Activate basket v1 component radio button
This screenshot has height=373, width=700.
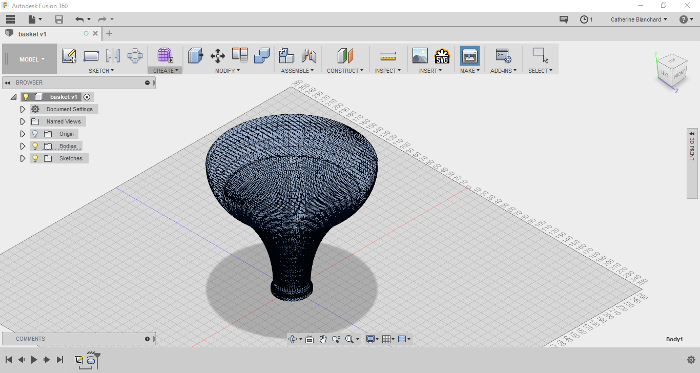(87, 97)
